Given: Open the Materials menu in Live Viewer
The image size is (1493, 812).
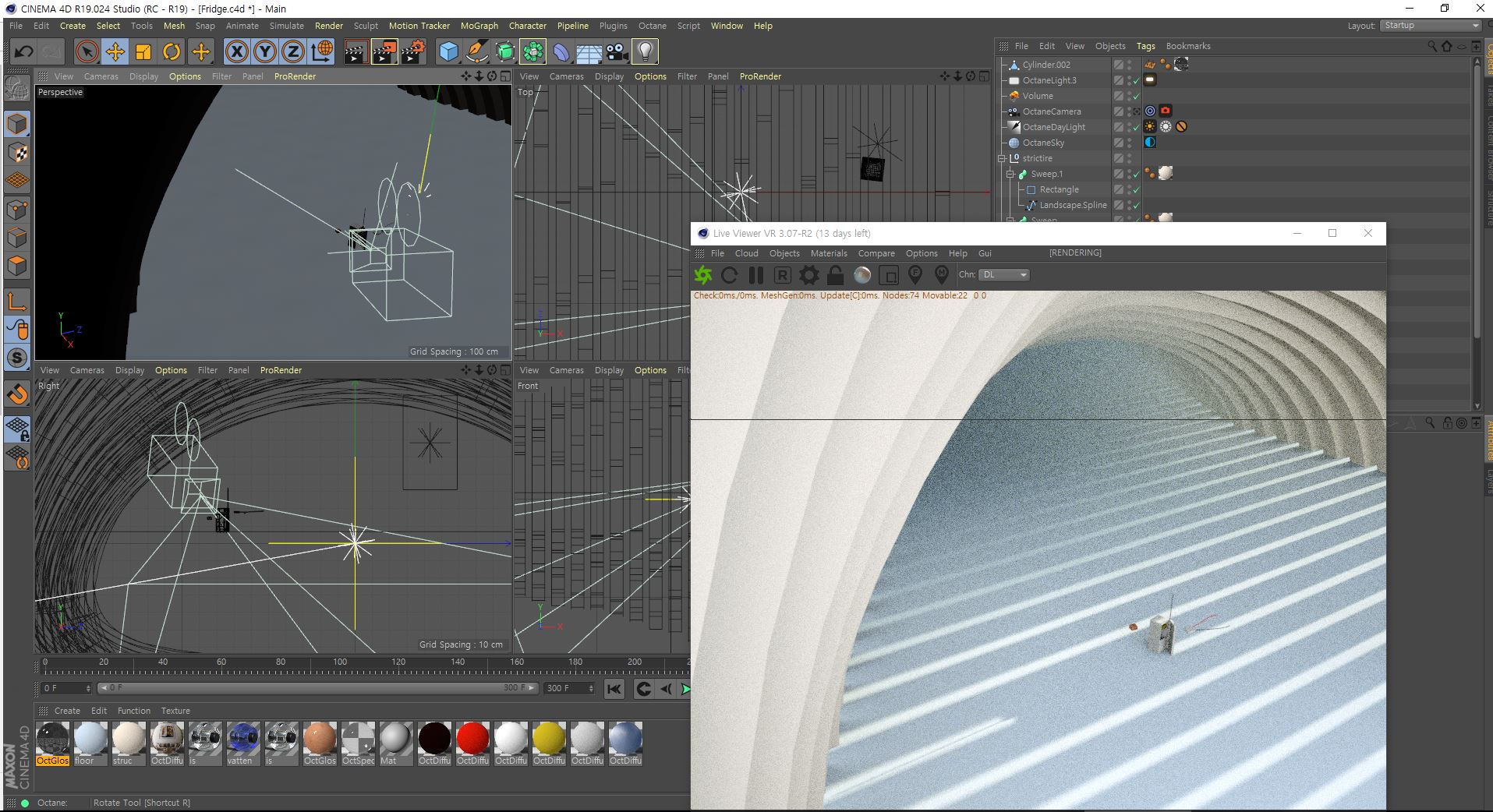Looking at the screenshot, I should point(829,253).
